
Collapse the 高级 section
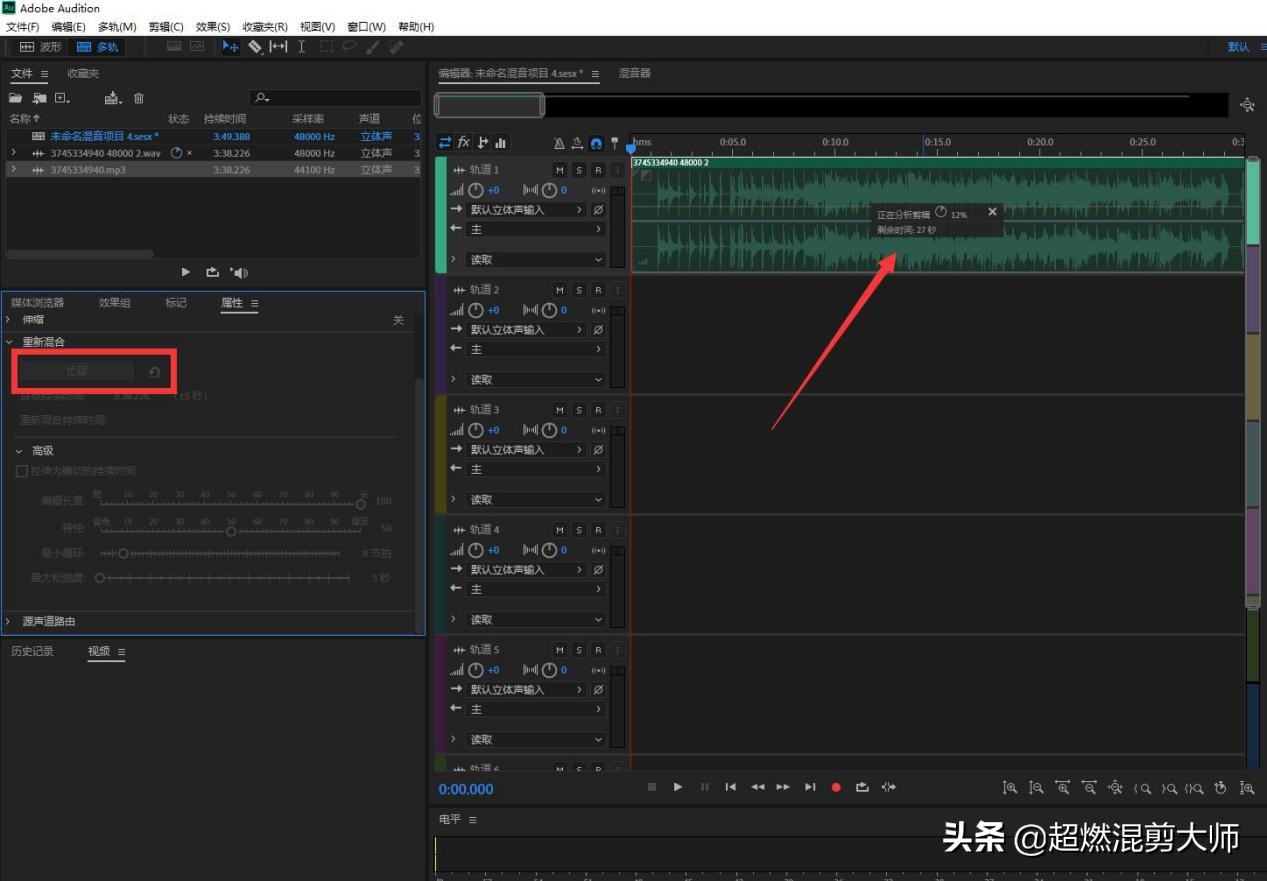(x=18, y=451)
